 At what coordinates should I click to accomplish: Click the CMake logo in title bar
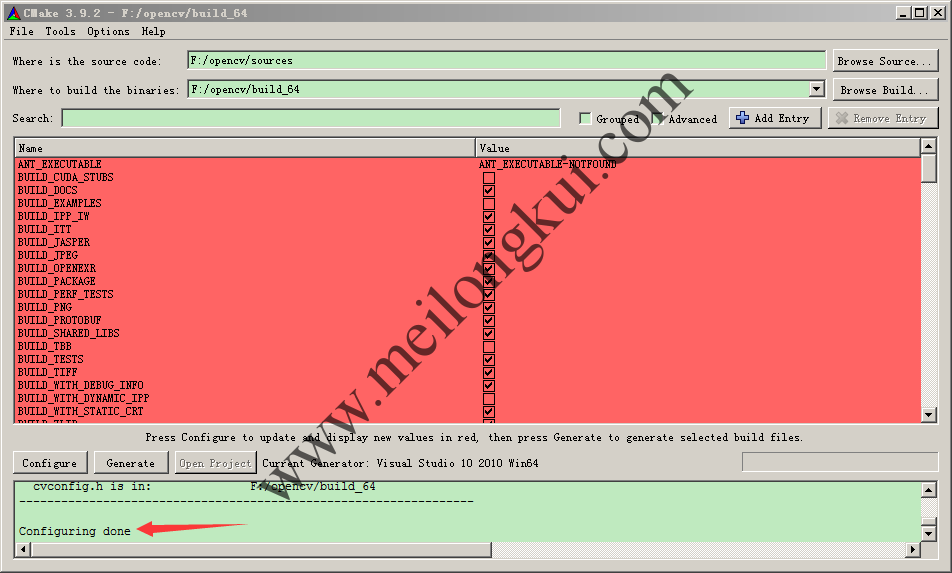[x=13, y=13]
